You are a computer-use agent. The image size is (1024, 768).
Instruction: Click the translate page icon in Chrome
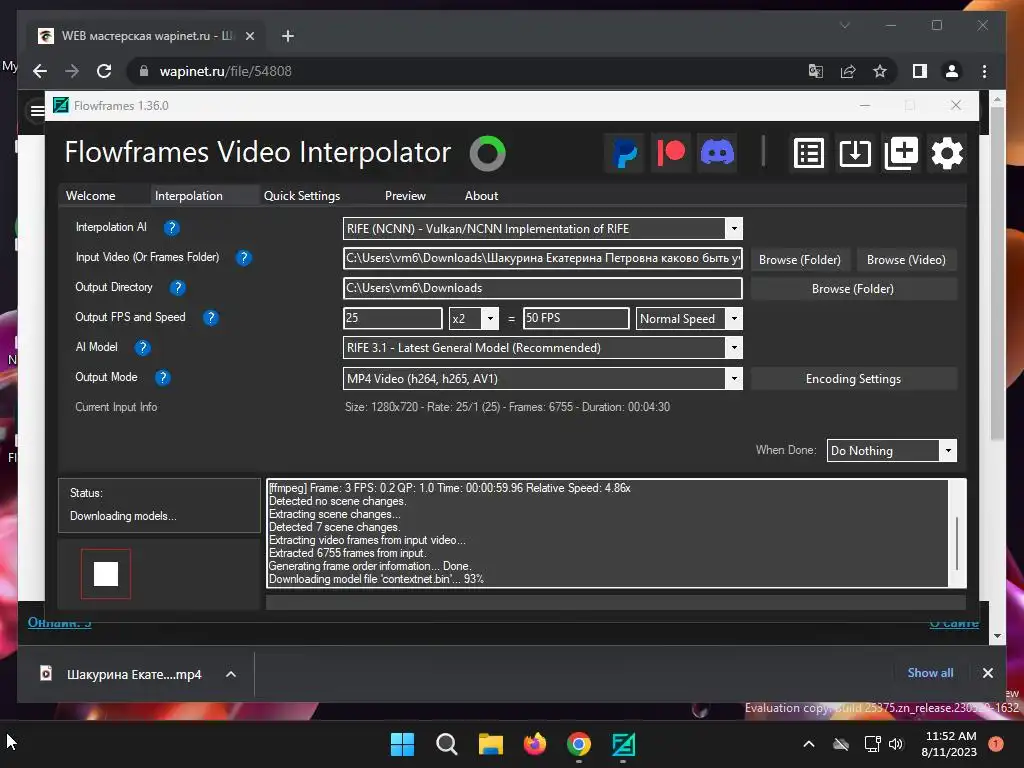click(816, 71)
